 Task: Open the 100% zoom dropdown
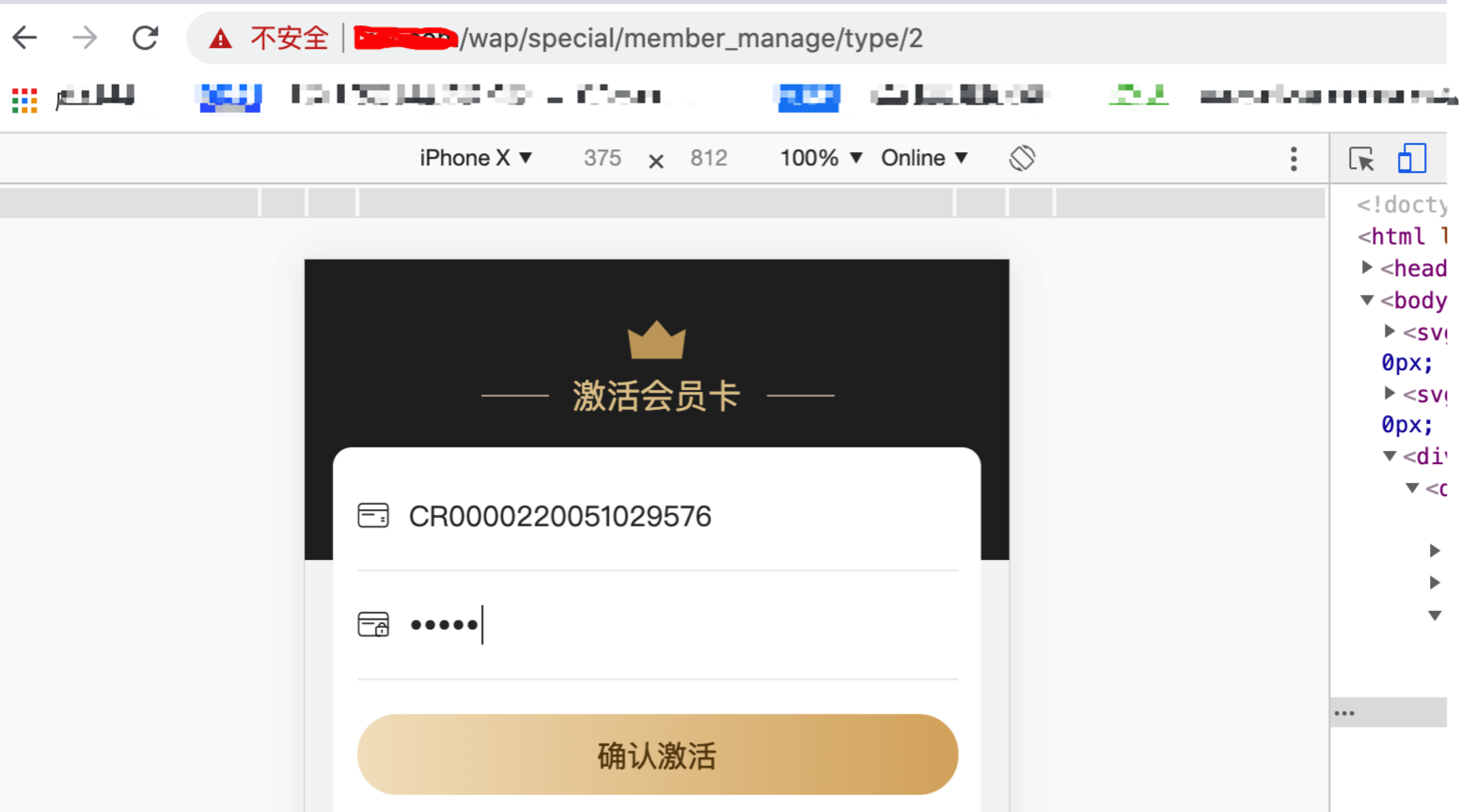pos(821,158)
